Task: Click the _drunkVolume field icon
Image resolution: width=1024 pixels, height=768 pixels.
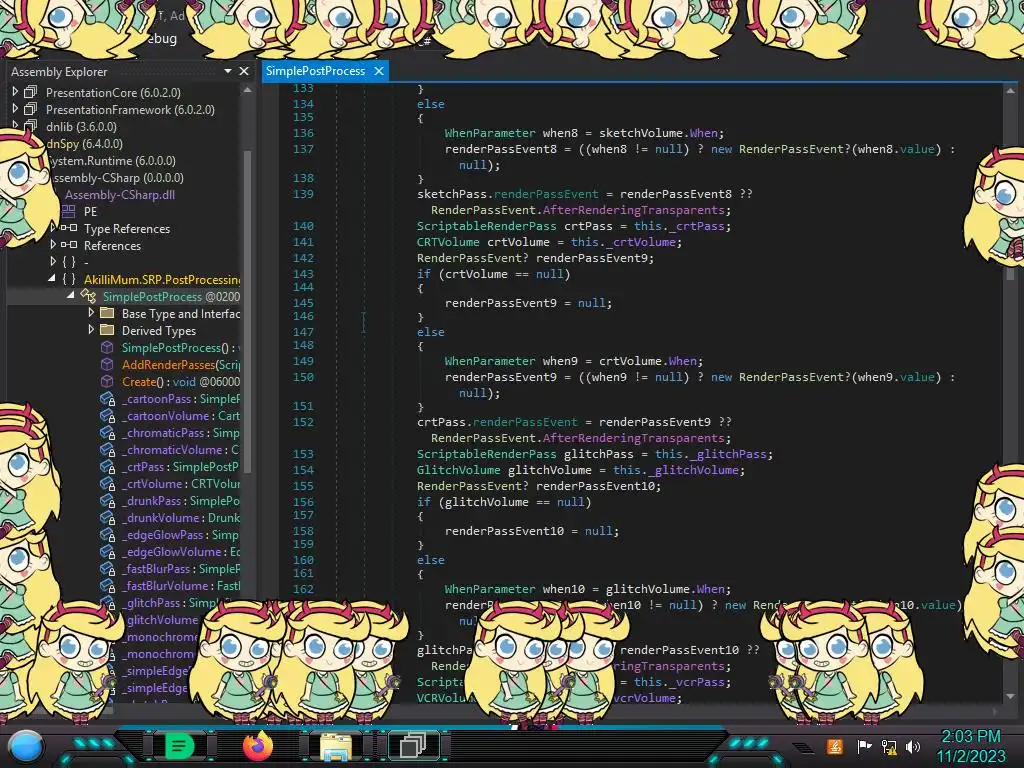Action: tap(107, 517)
